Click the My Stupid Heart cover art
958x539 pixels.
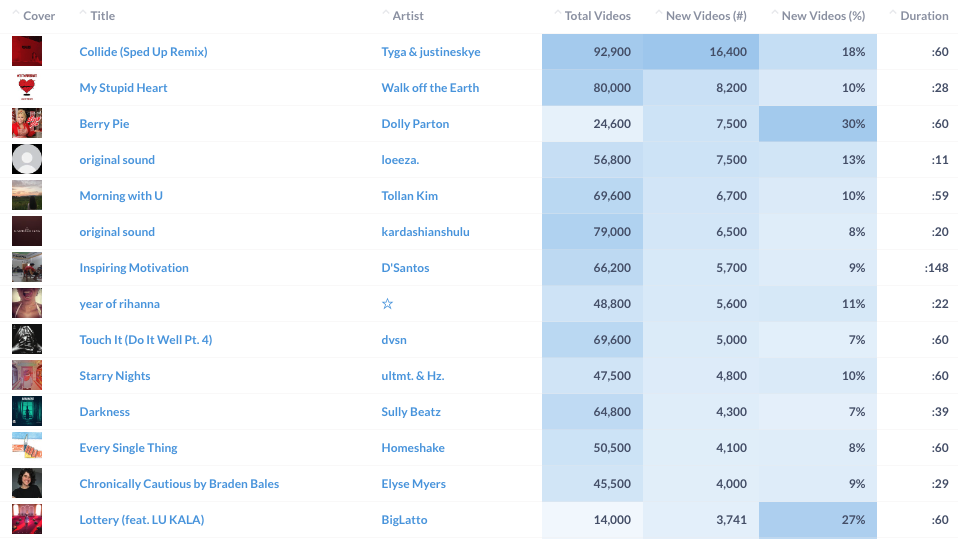pos(27,87)
